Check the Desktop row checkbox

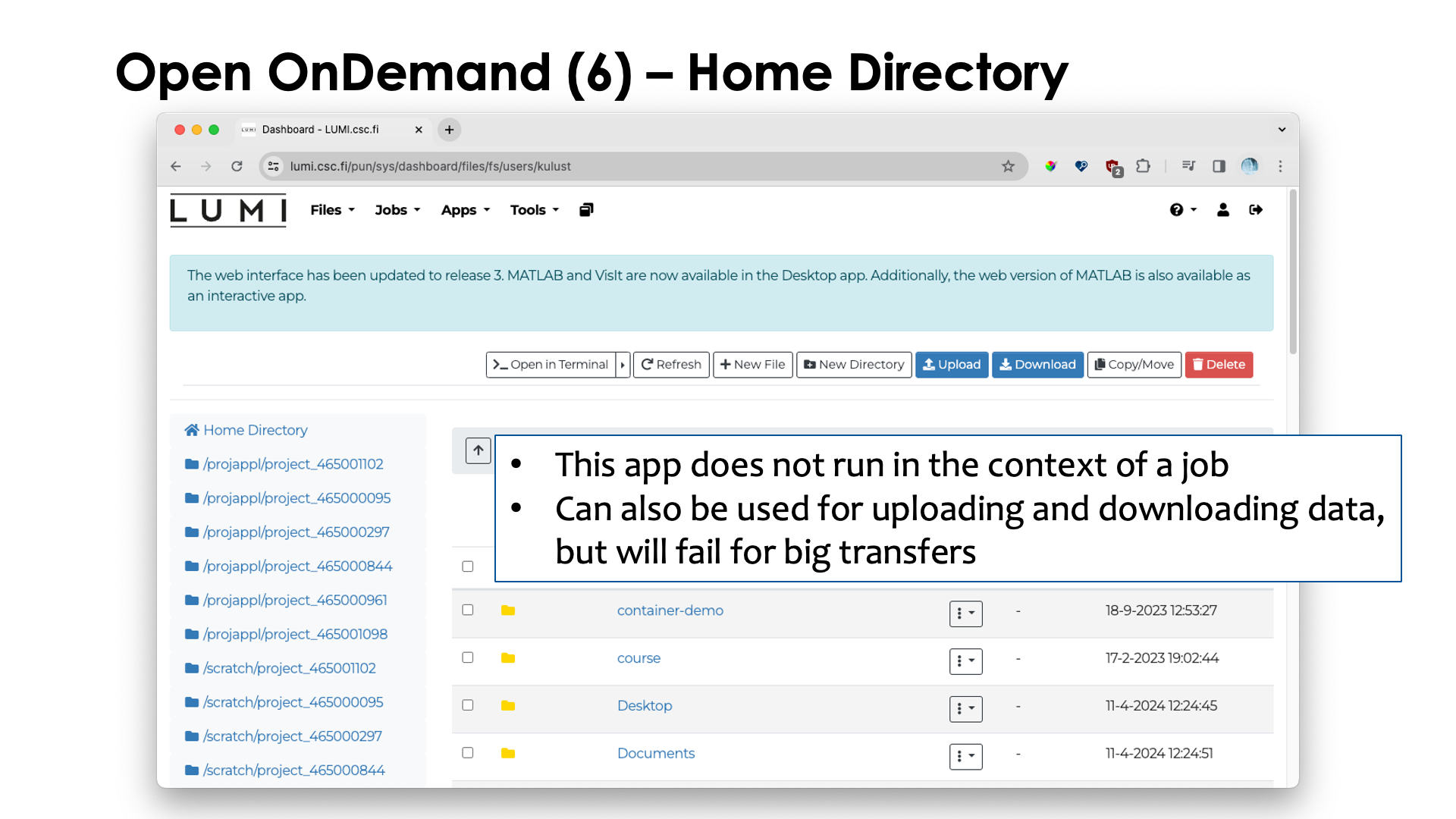click(x=468, y=705)
